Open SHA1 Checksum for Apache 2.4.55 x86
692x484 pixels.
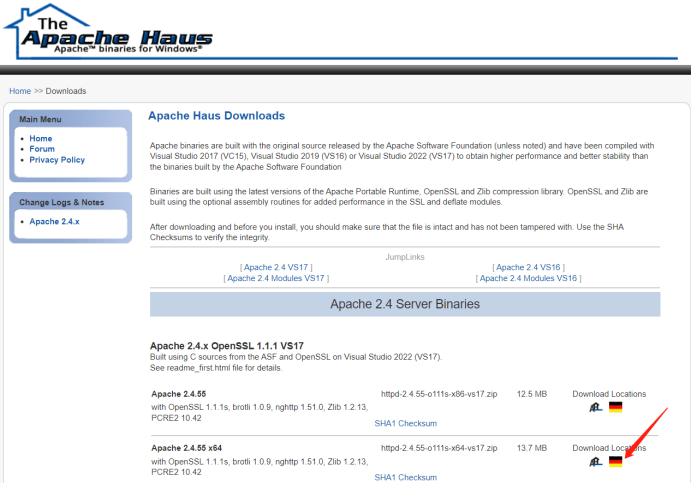coord(406,424)
